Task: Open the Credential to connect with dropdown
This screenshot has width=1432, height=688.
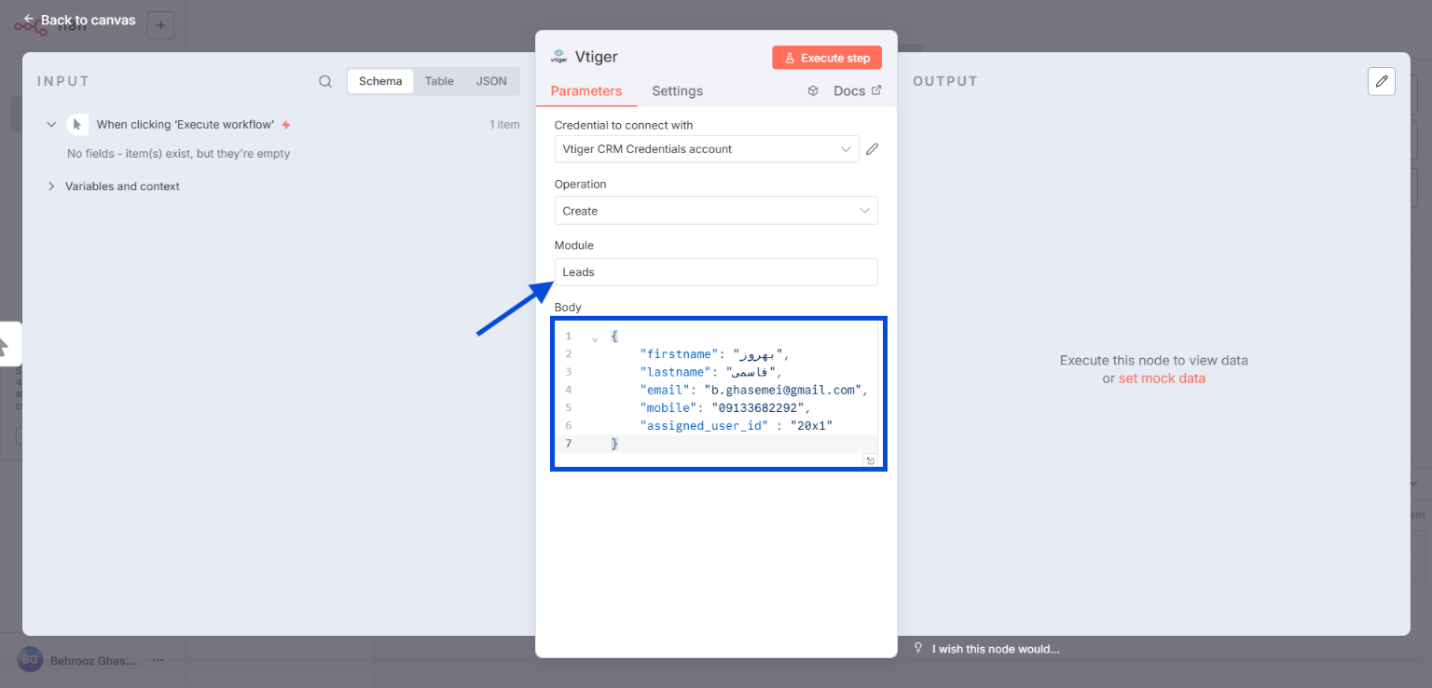Action: (706, 149)
